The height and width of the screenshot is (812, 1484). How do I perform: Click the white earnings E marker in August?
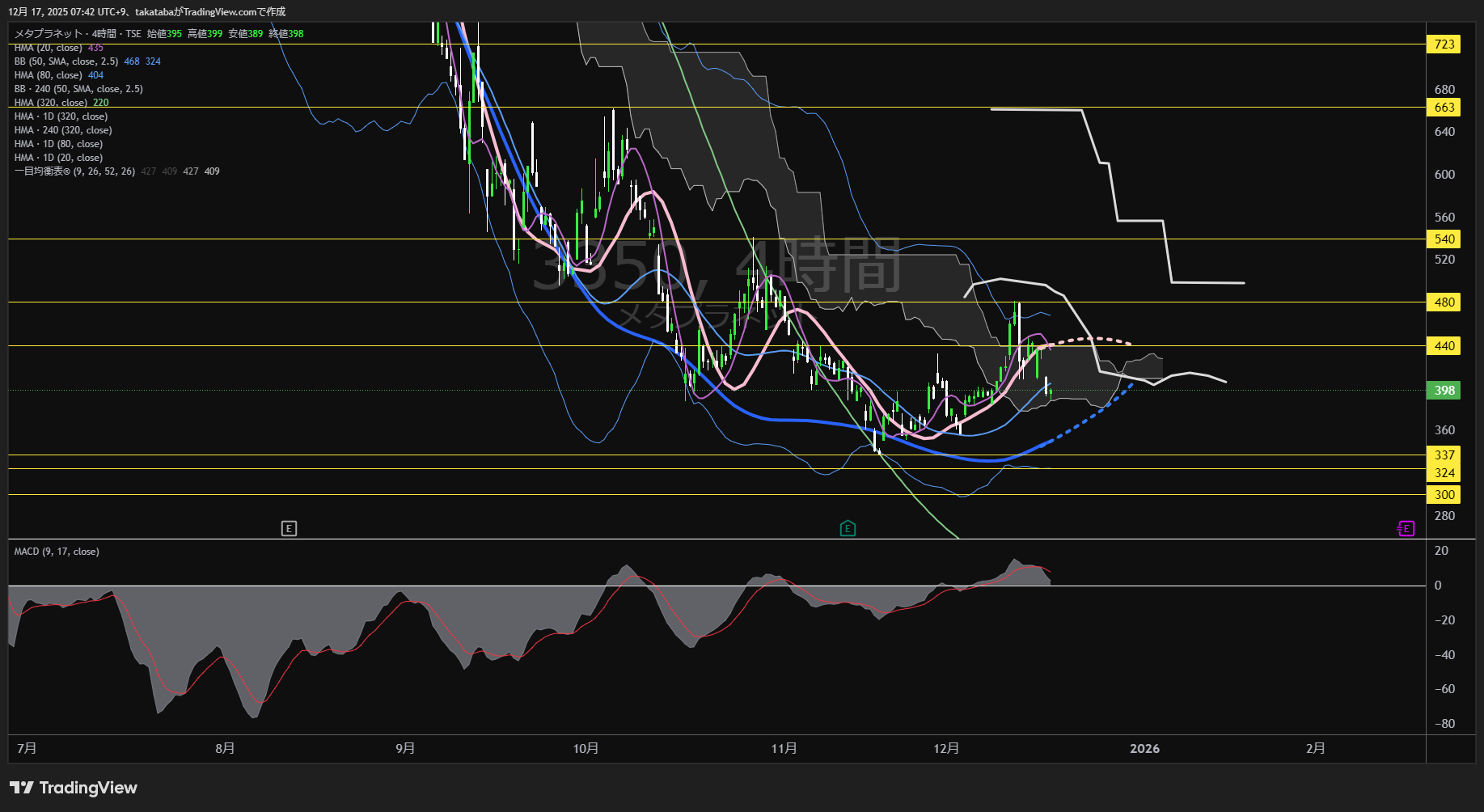coord(289,529)
